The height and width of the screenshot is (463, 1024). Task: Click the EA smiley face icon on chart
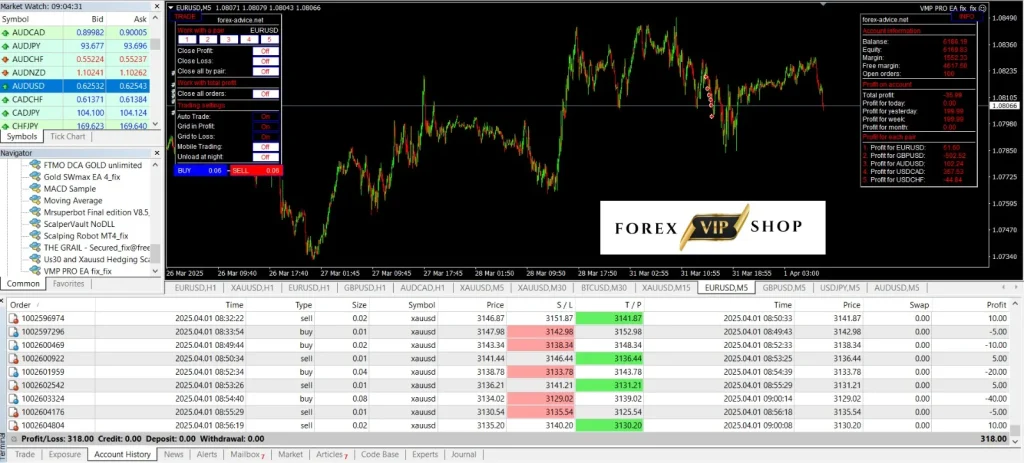pos(983,7)
